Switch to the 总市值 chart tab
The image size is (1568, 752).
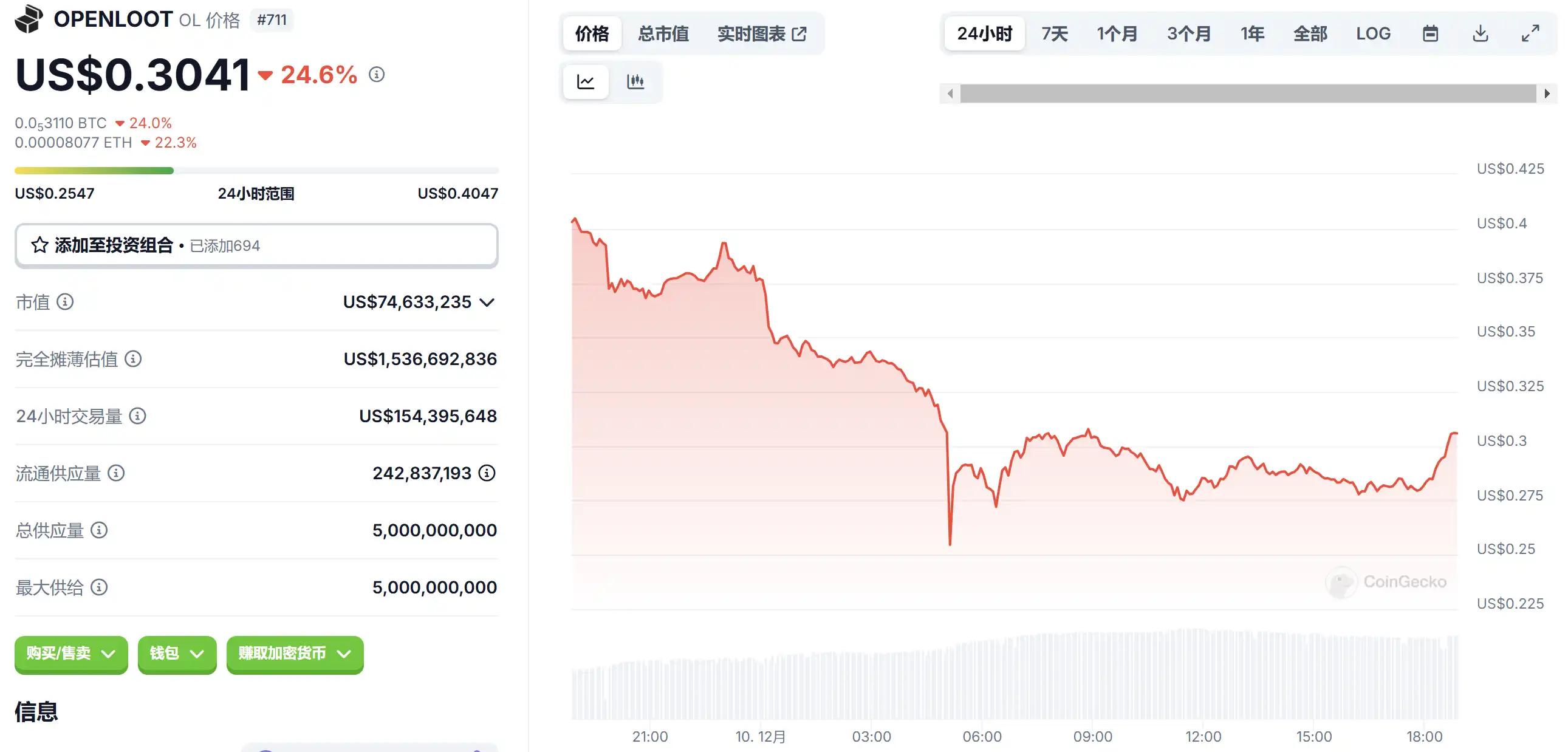point(663,33)
